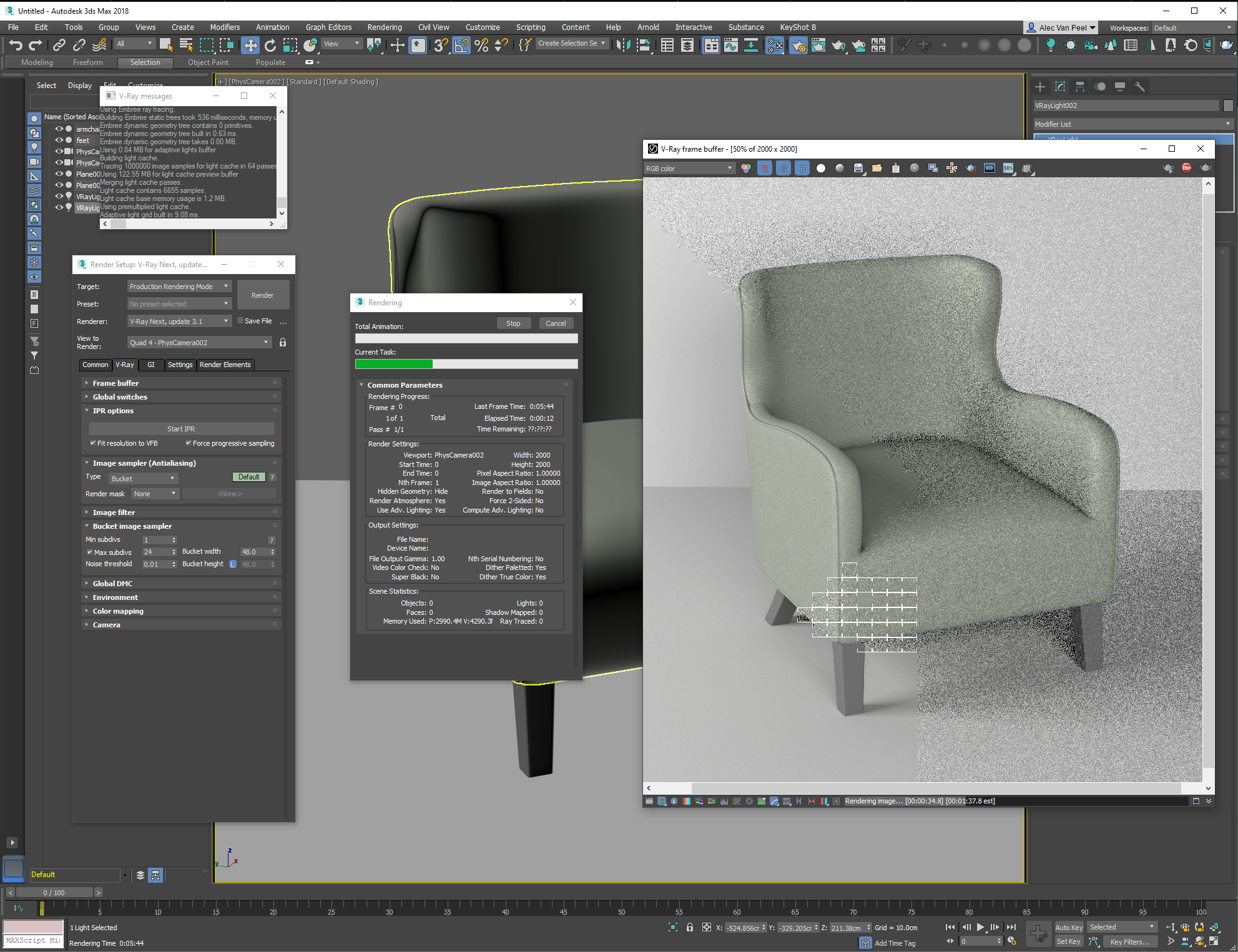The width and height of the screenshot is (1238, 952).
Task: Open the Rendering menu
Action: [384, 27]
